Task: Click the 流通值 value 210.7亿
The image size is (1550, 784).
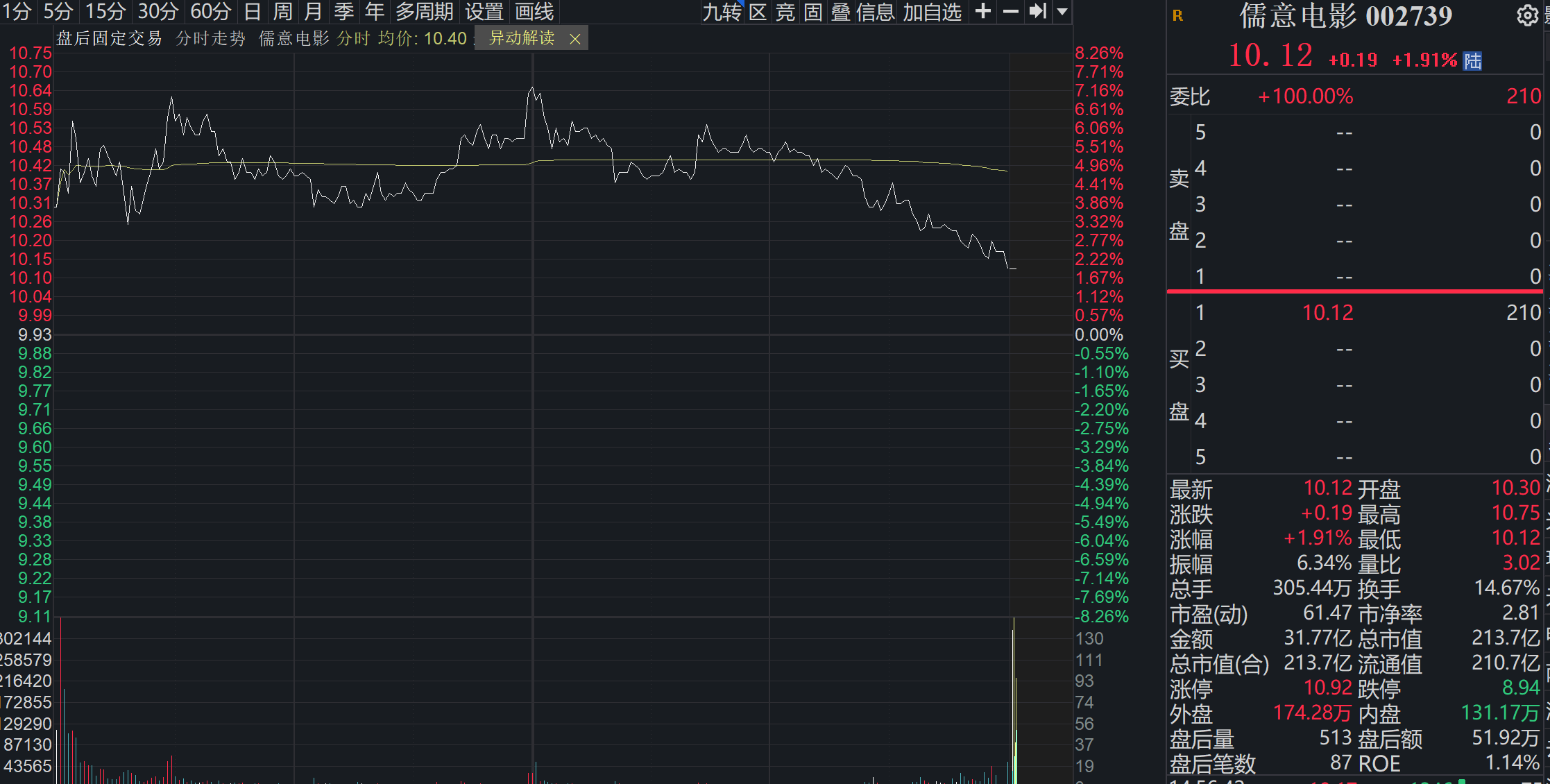Action: tap(1506, 663)
